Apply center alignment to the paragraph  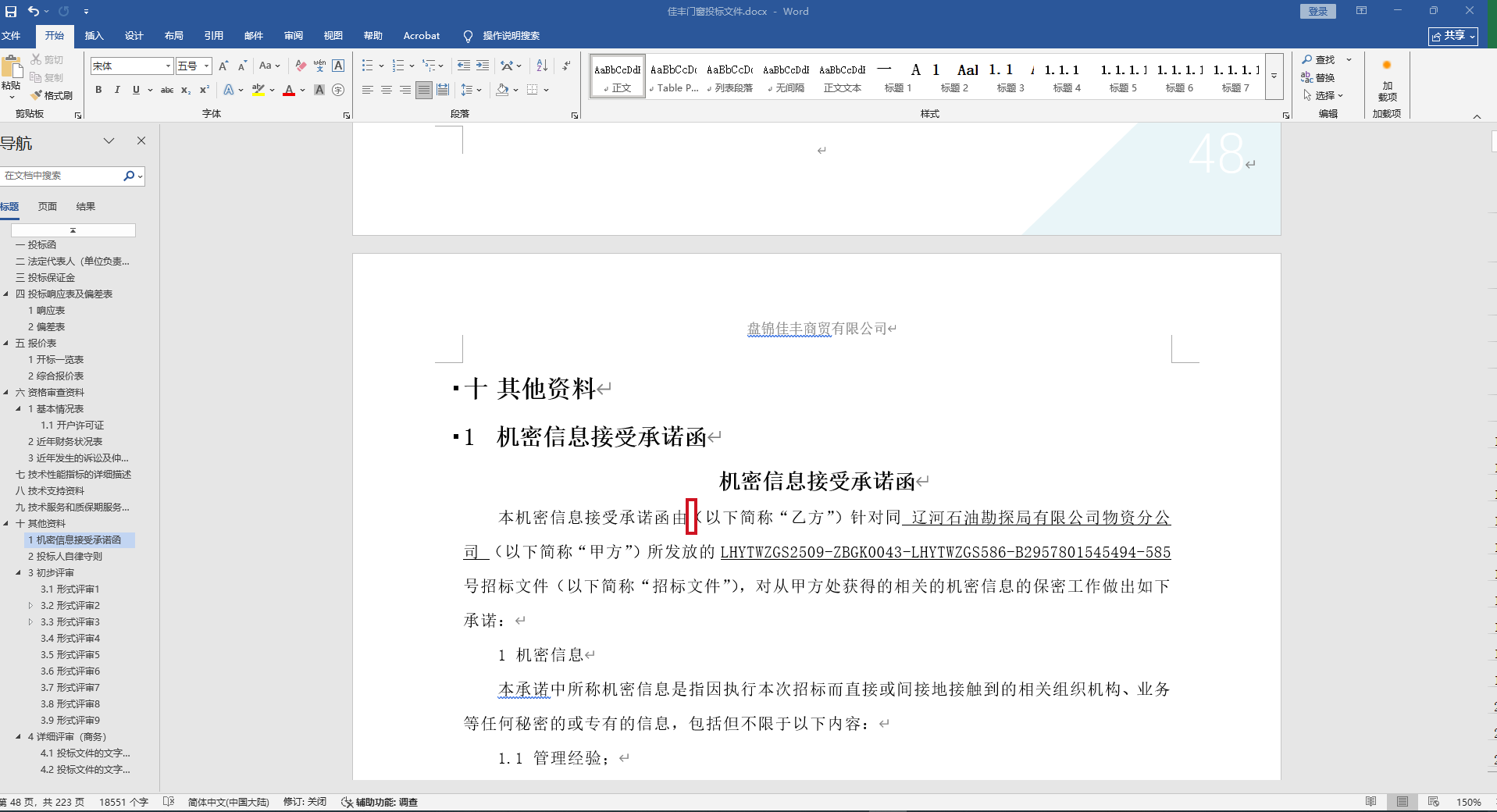tap(386, 90)
